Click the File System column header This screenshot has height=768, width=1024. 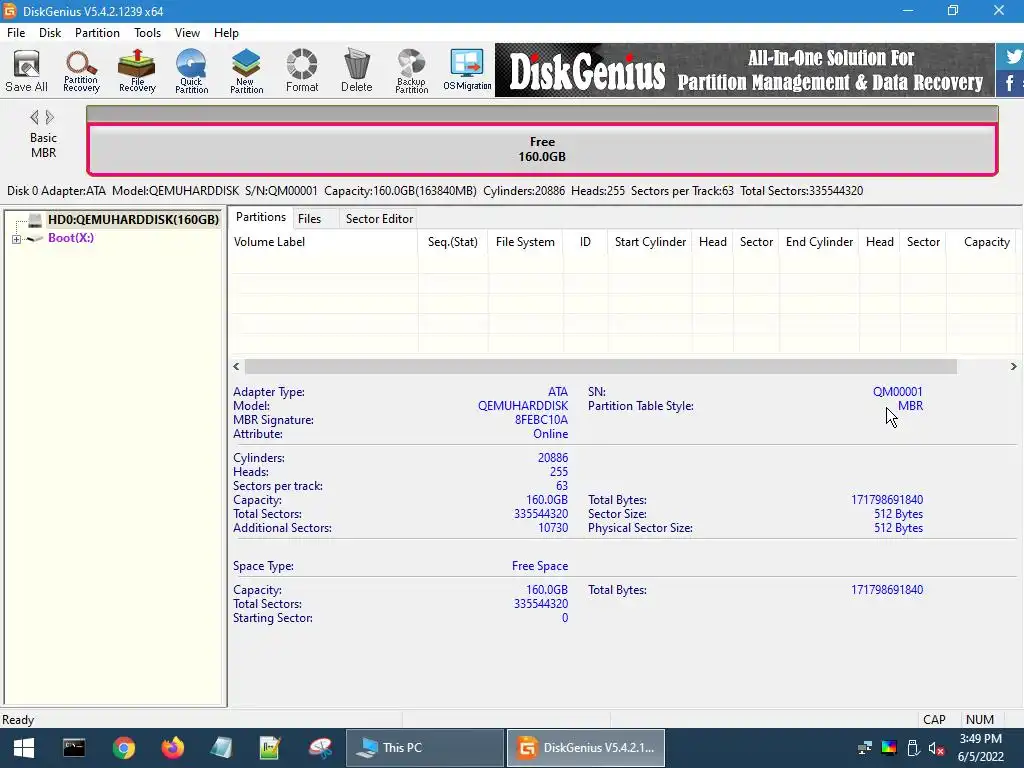click(525, 242)
